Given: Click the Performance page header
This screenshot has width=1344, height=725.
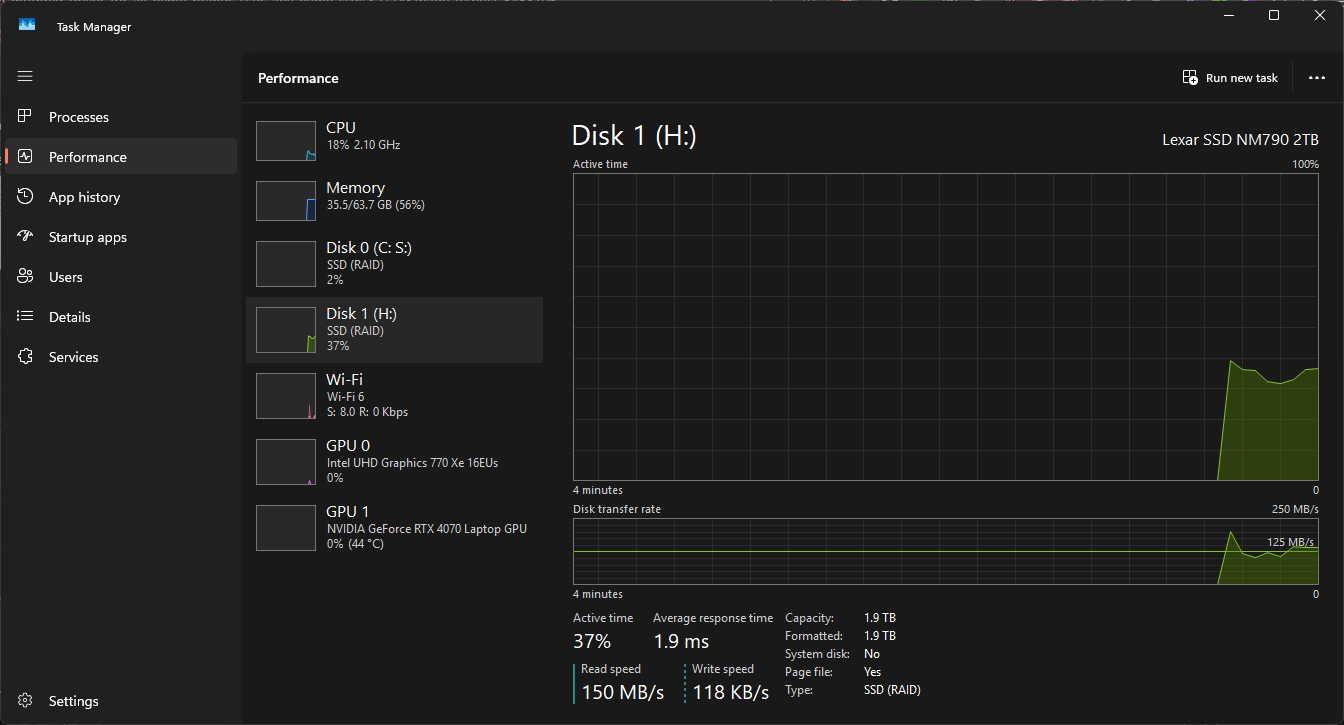Looking at the screenshot, I should (298, 78).
